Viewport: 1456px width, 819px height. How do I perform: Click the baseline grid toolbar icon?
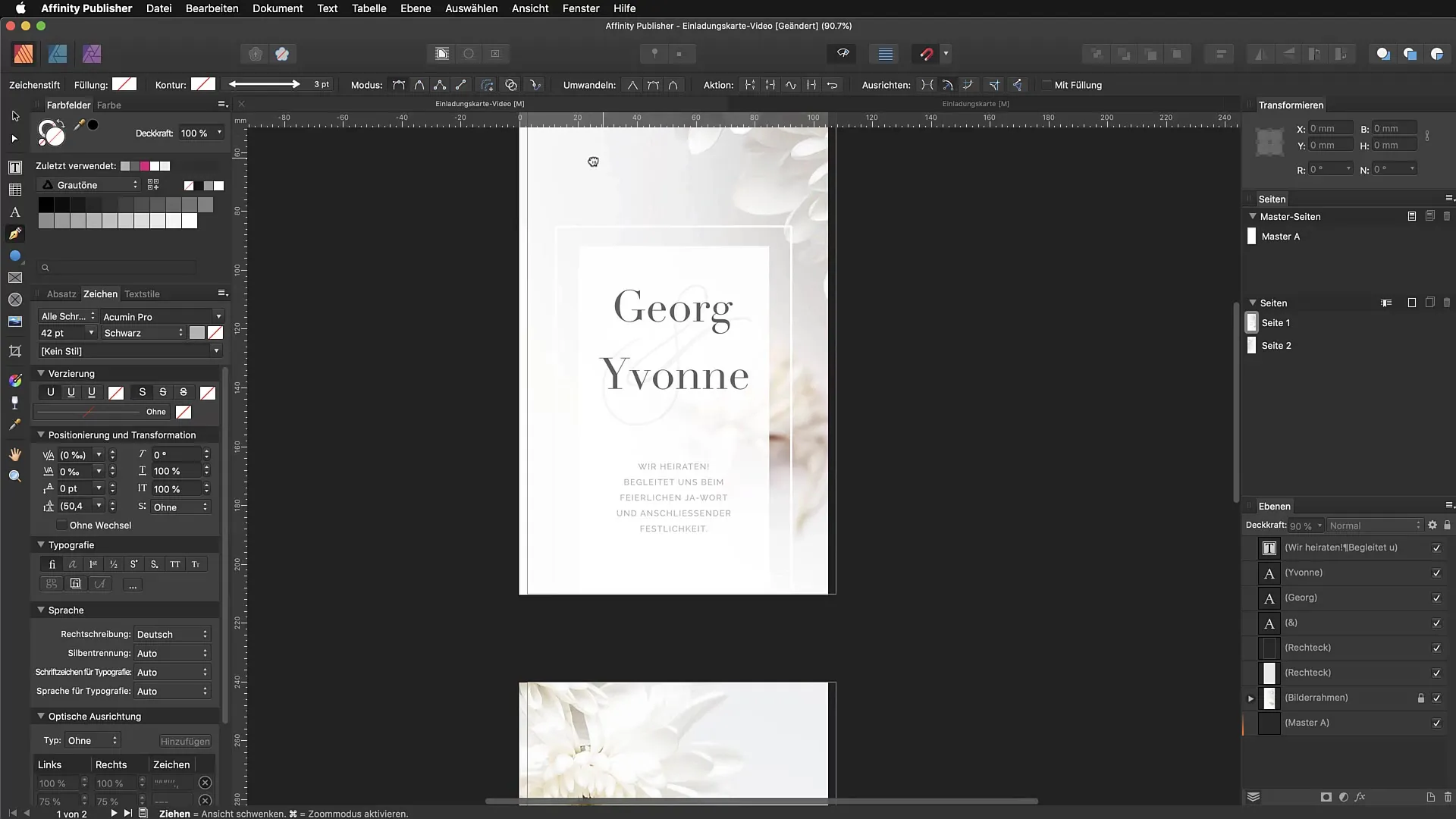pyautogui.click(x=885, y=54)
